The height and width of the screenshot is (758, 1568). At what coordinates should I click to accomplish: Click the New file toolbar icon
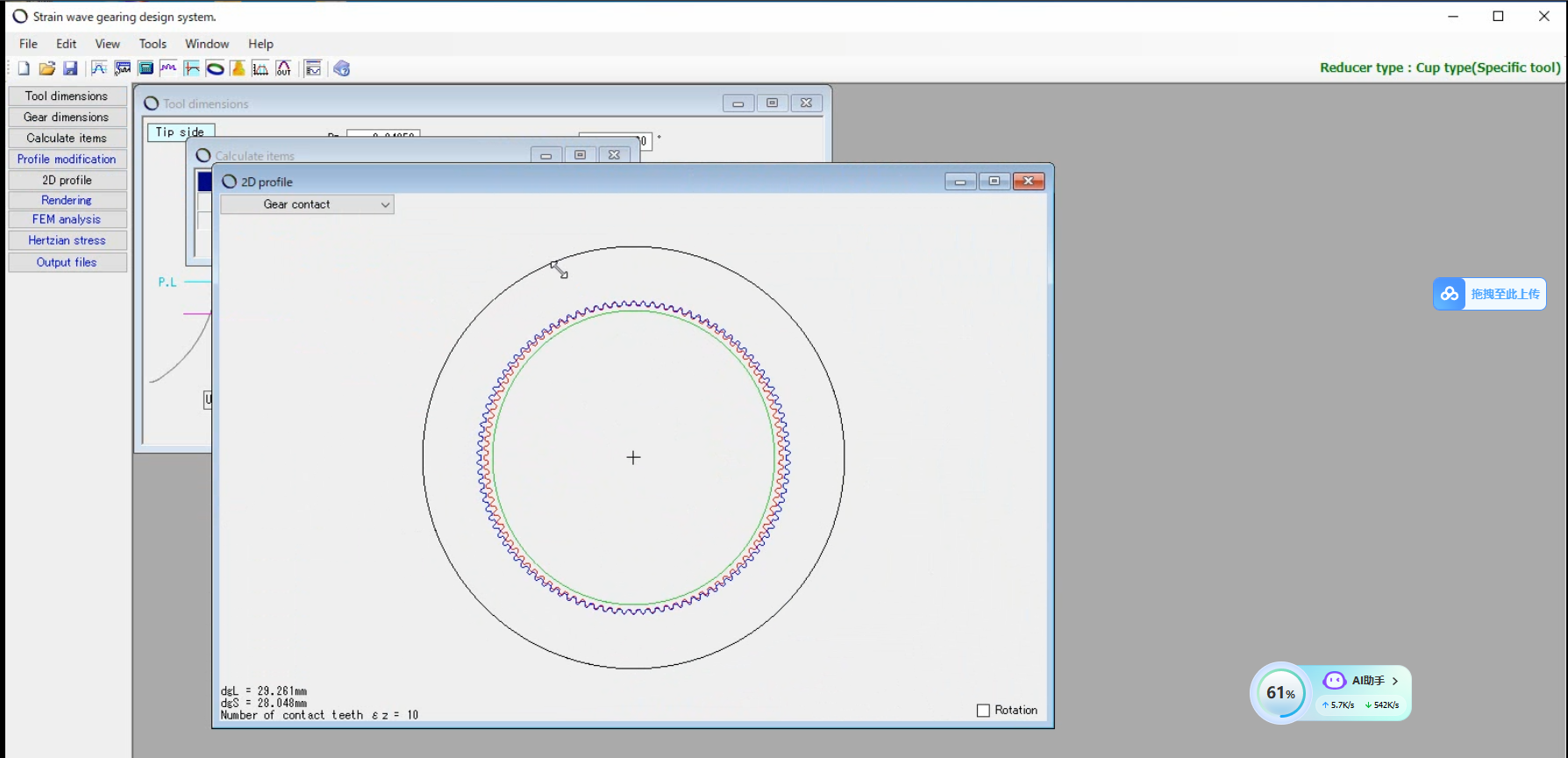click(x=24, y=68)
